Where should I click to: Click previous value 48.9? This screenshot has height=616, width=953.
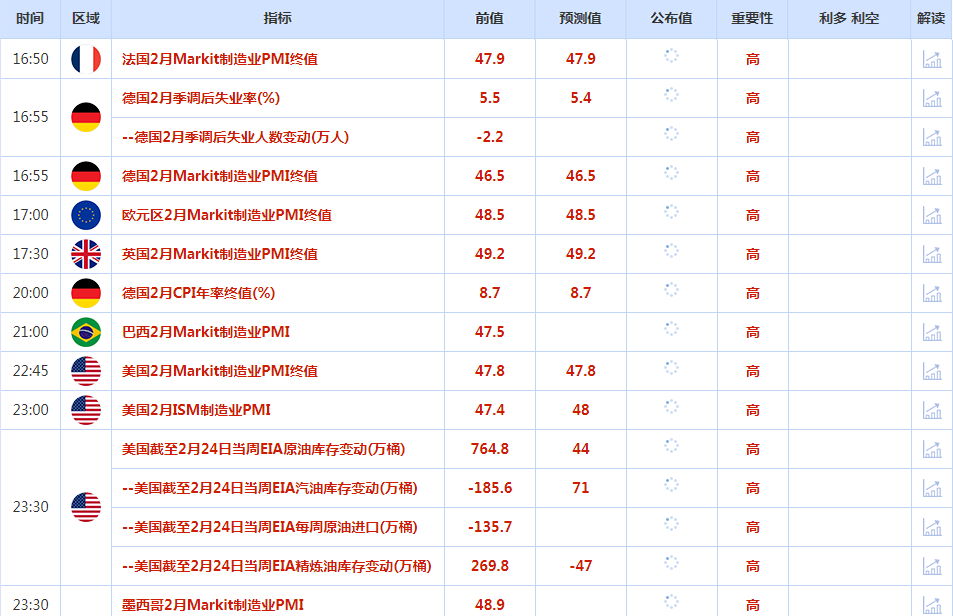490,605
